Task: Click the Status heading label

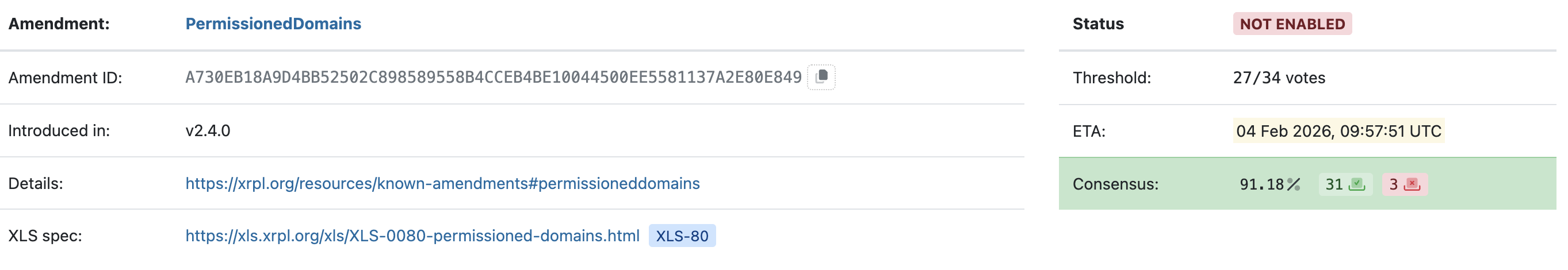Action: click(x=1097, y=24)
